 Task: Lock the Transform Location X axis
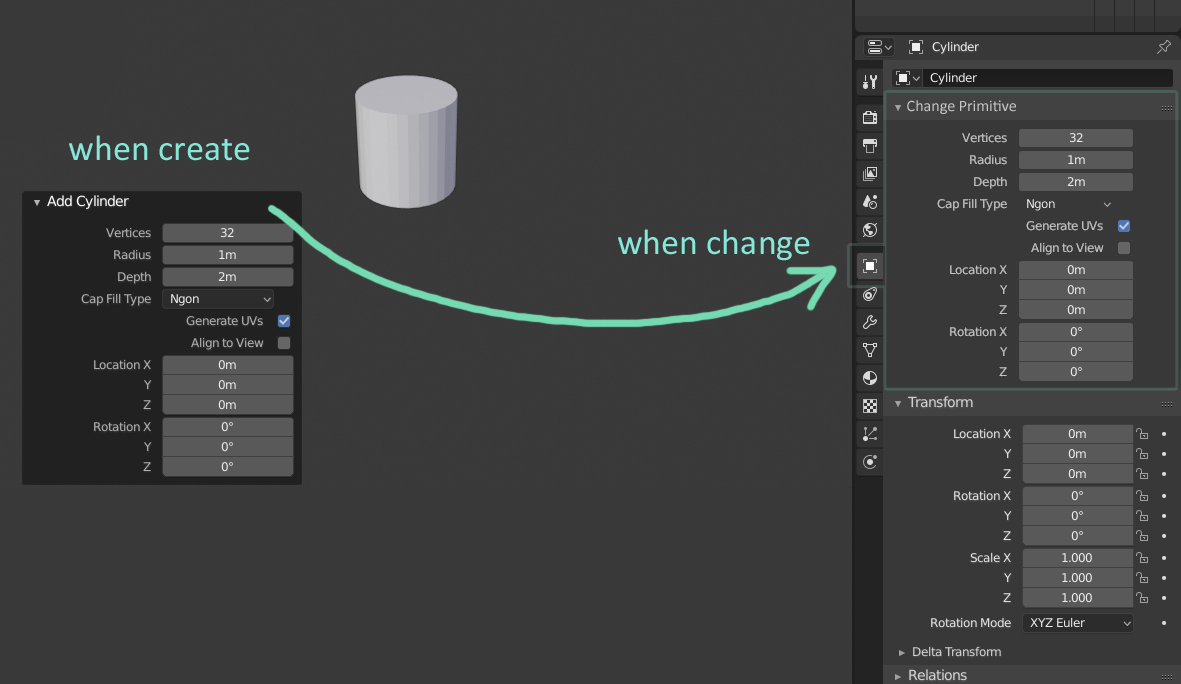coord(1143,434)
